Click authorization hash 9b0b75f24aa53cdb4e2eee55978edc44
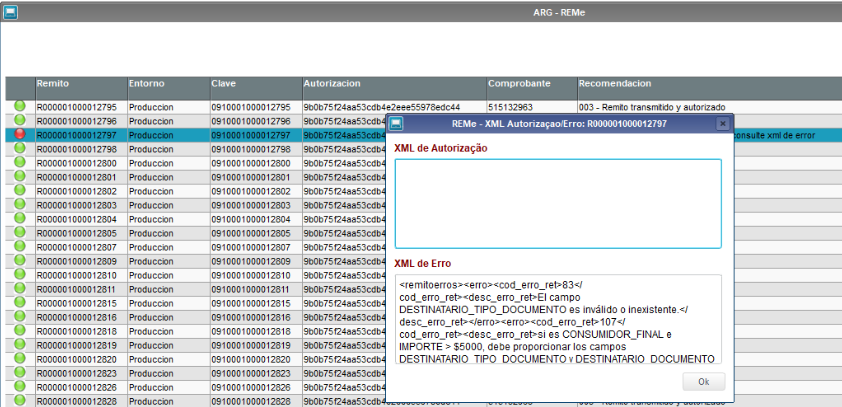 [382, 107]
